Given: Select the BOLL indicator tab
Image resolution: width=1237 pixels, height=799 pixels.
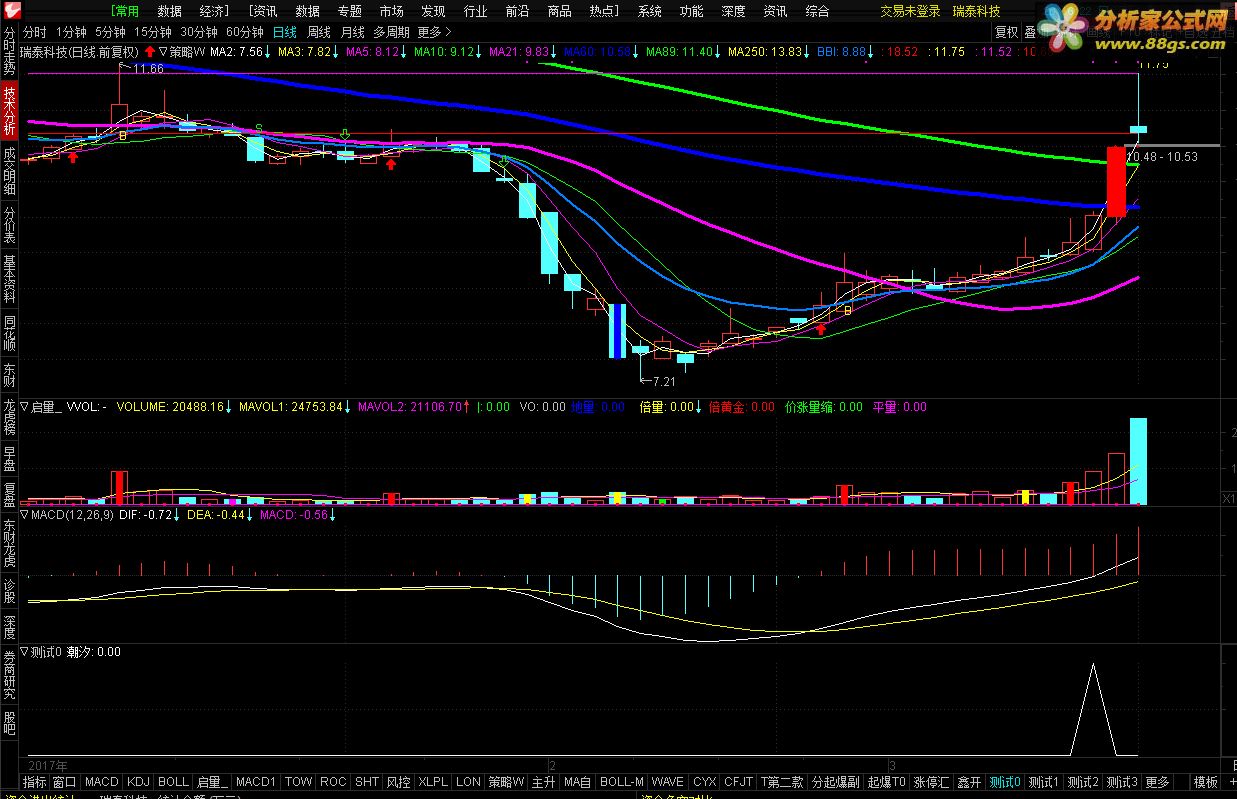Looking at the screenshot, I should coord(173,782).
